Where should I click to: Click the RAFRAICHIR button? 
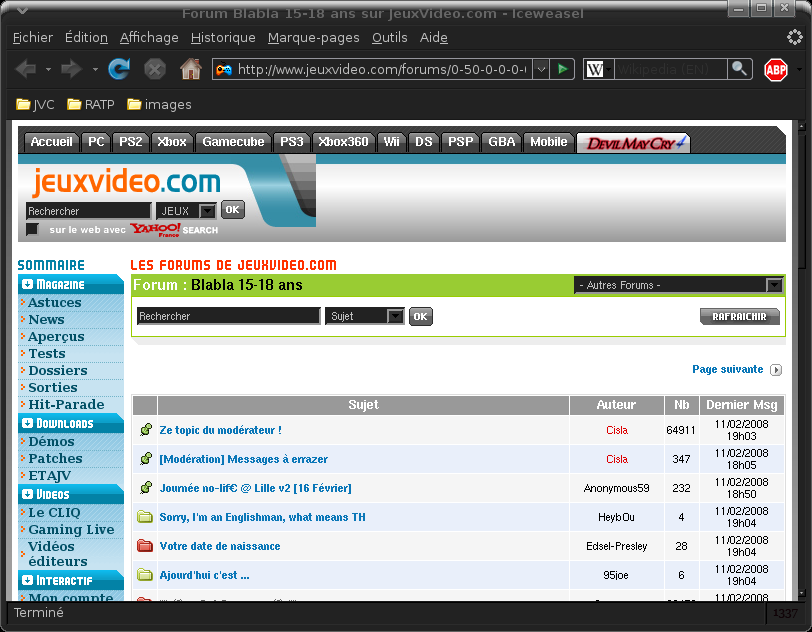[x=740, y=317]
